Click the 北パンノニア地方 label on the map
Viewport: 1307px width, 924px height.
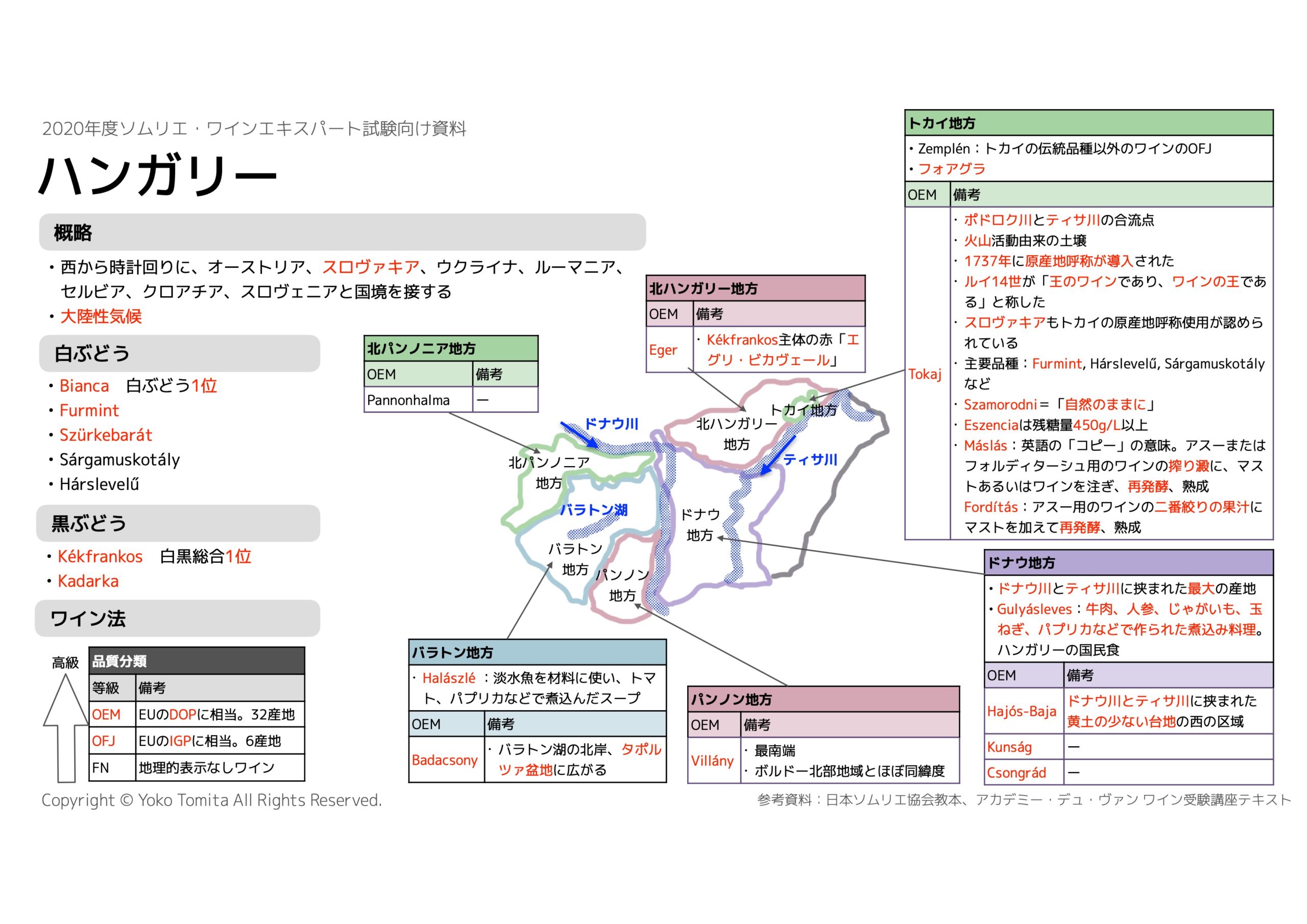point(549,473)
